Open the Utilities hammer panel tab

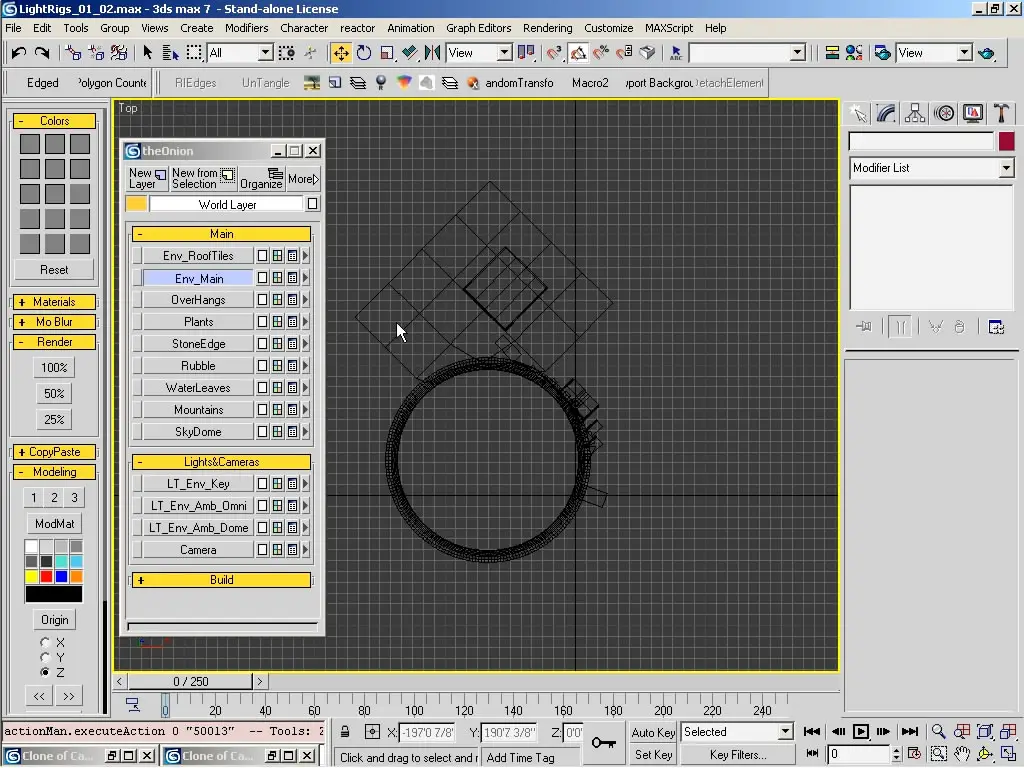click(x=1001, y=114)
